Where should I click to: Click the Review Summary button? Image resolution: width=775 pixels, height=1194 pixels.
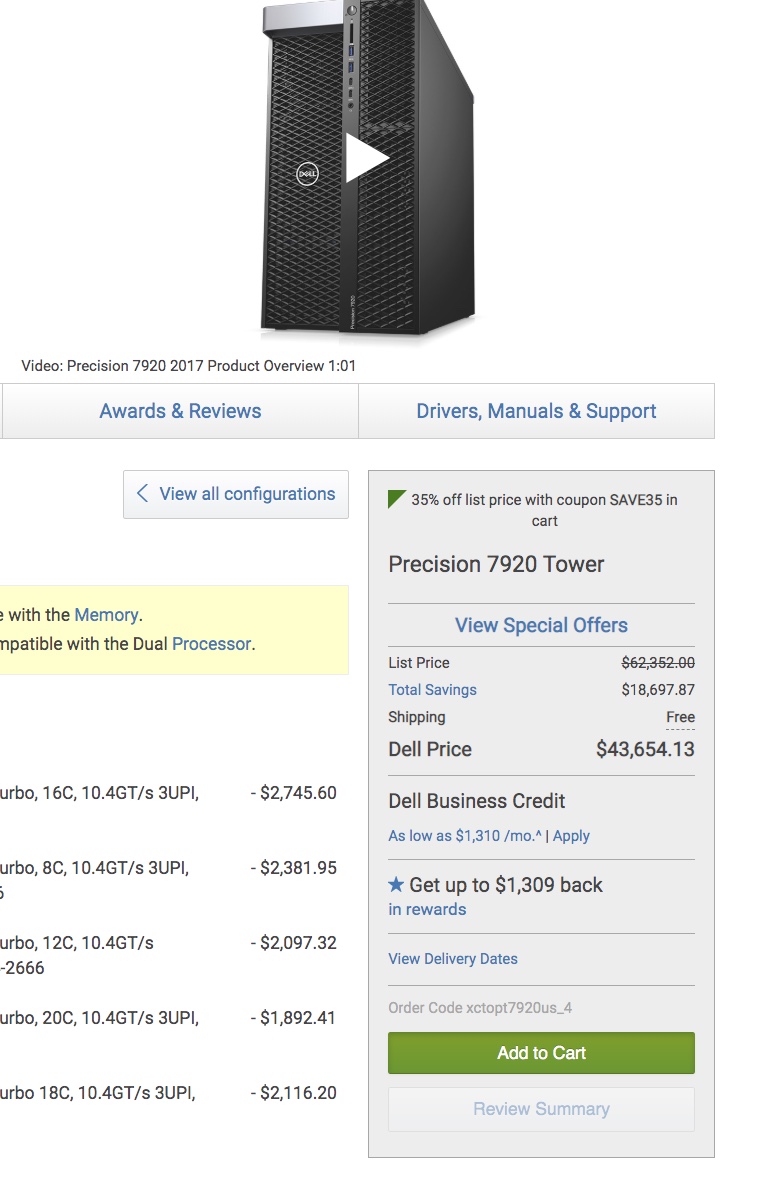(541, 1109)
